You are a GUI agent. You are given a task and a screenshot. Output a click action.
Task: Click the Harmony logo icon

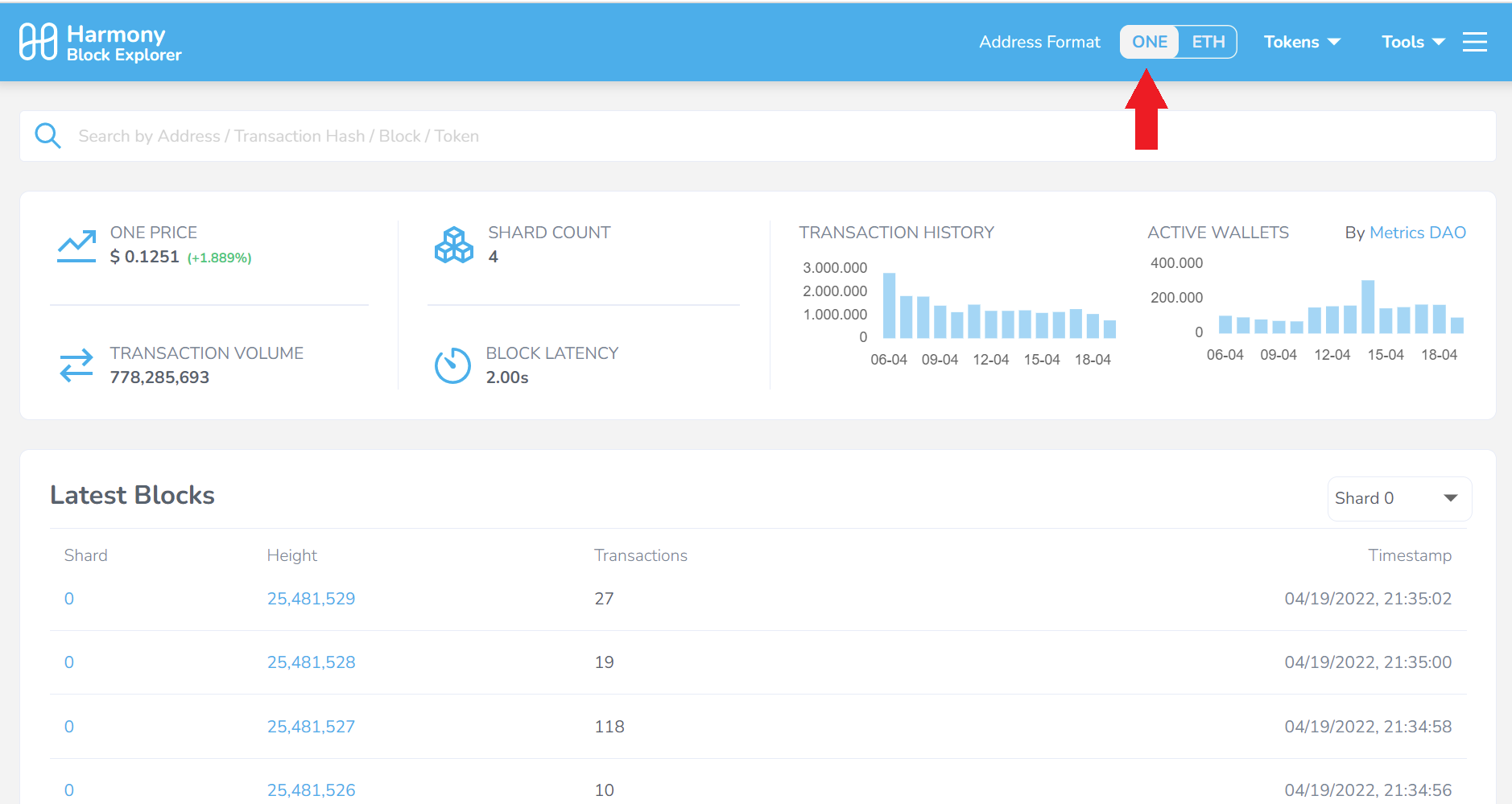pos(38,42)
